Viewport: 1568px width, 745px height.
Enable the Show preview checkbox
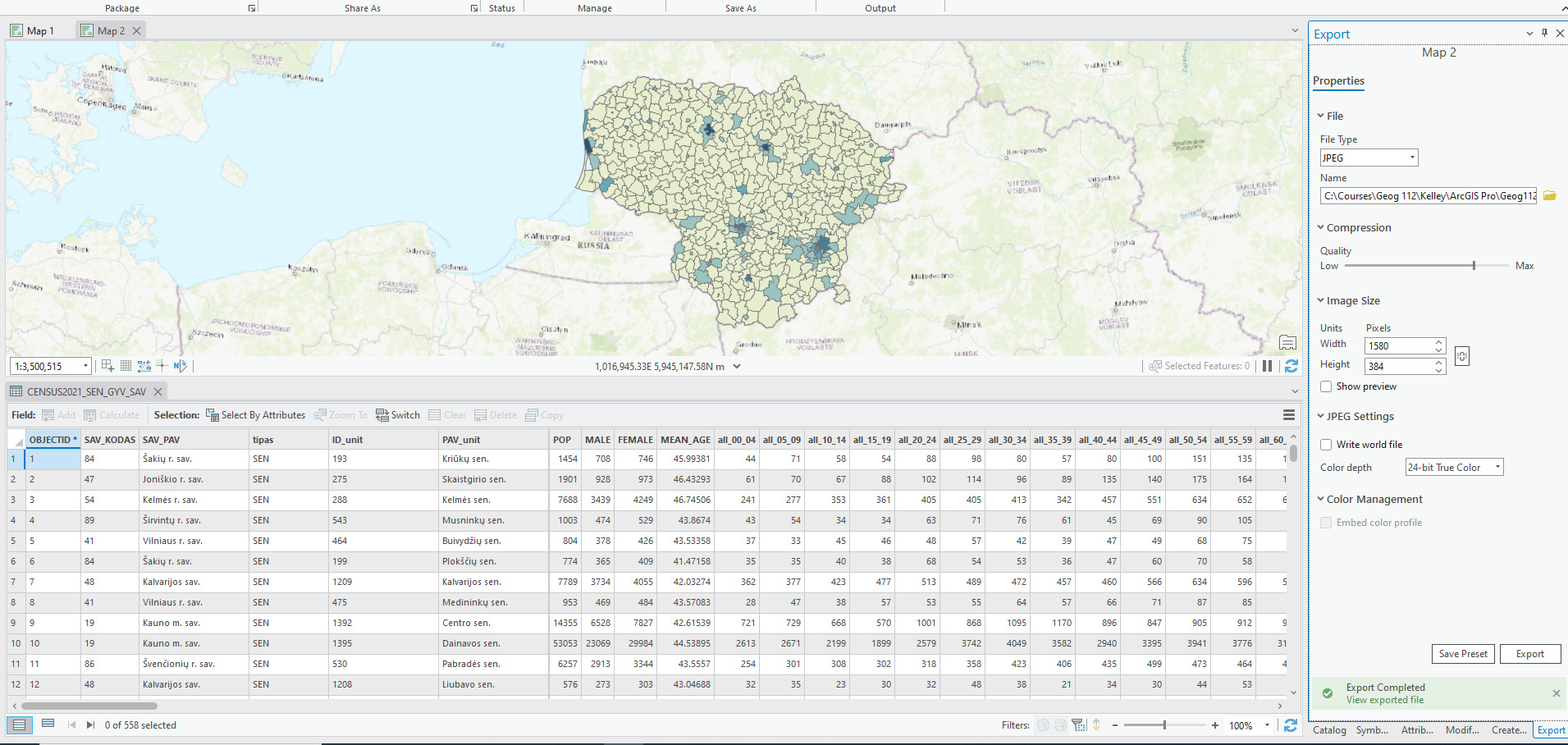[x=1326, y=386]
